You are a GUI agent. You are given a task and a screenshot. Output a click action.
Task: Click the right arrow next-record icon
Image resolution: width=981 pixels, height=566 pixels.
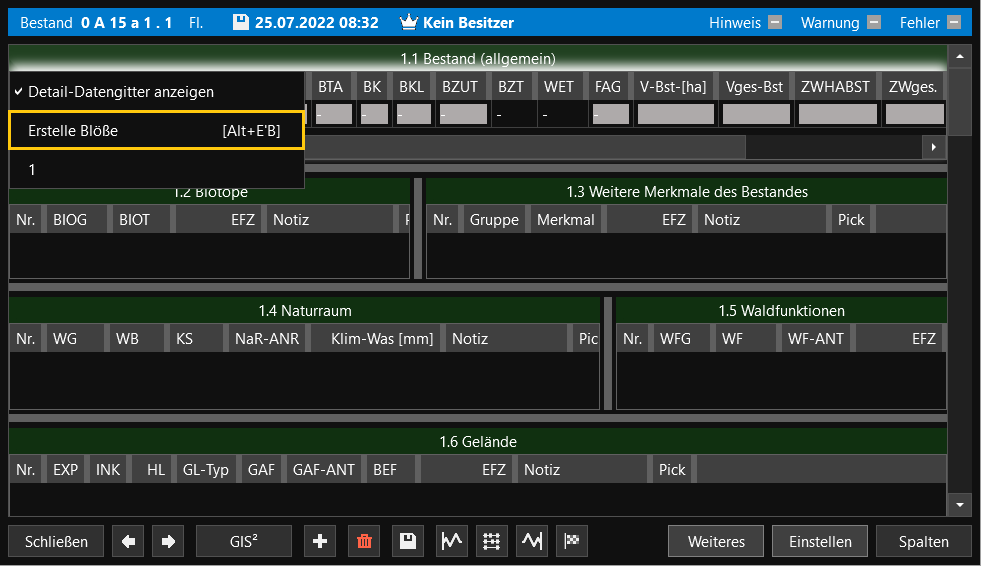point(168,541)
